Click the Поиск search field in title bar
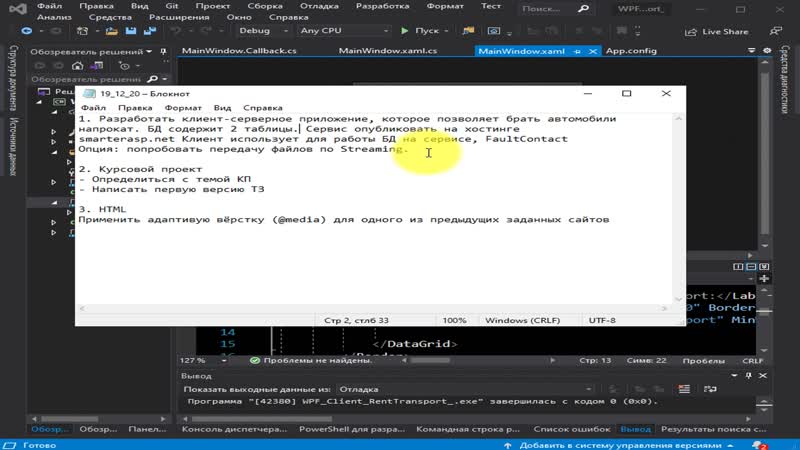800x450 pixels. tap(554, 9)
